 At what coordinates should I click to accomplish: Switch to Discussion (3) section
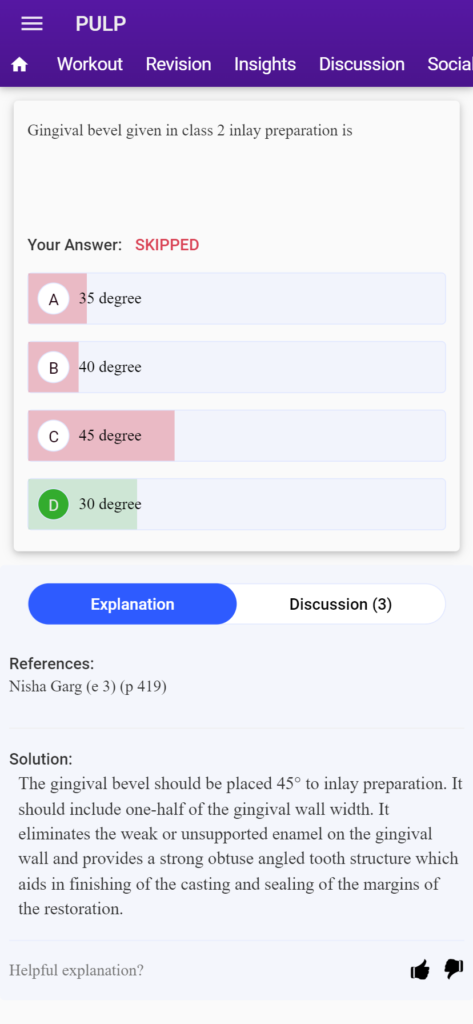pyautogui.click(x=341, y=604)
